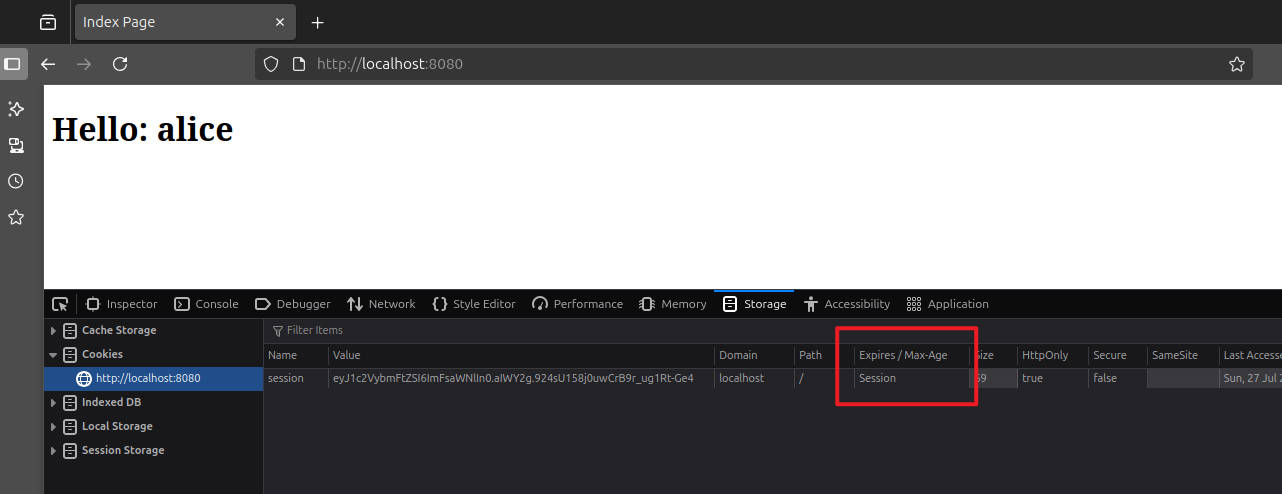Viewport: 1282px width, 494px height.
Task: Click the 'localhost' domain cell
Action: click(x=754, y=379)
